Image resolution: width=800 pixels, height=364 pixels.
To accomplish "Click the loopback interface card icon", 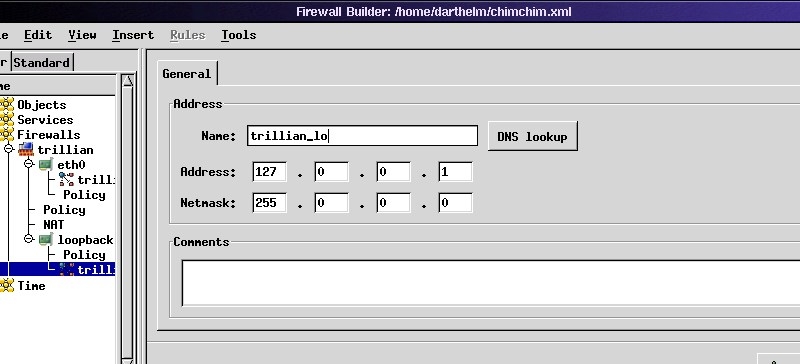I will [x=46, y=239].
